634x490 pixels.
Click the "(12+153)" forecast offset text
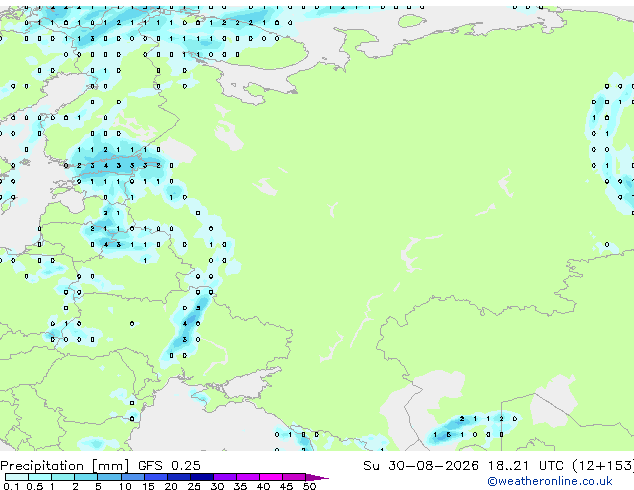coord(603,466)
